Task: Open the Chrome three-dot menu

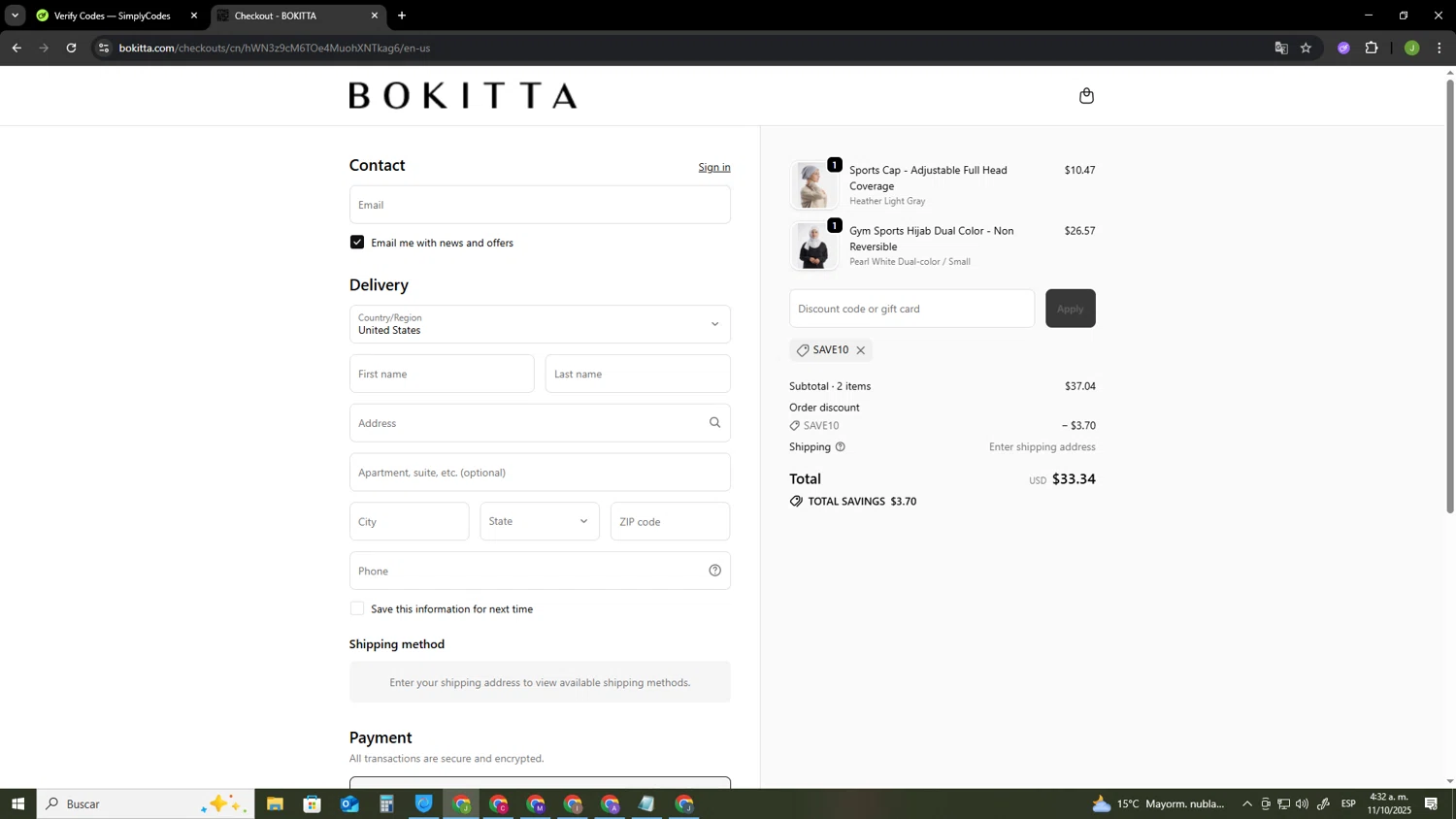Action: click(x=1439, y=48)
